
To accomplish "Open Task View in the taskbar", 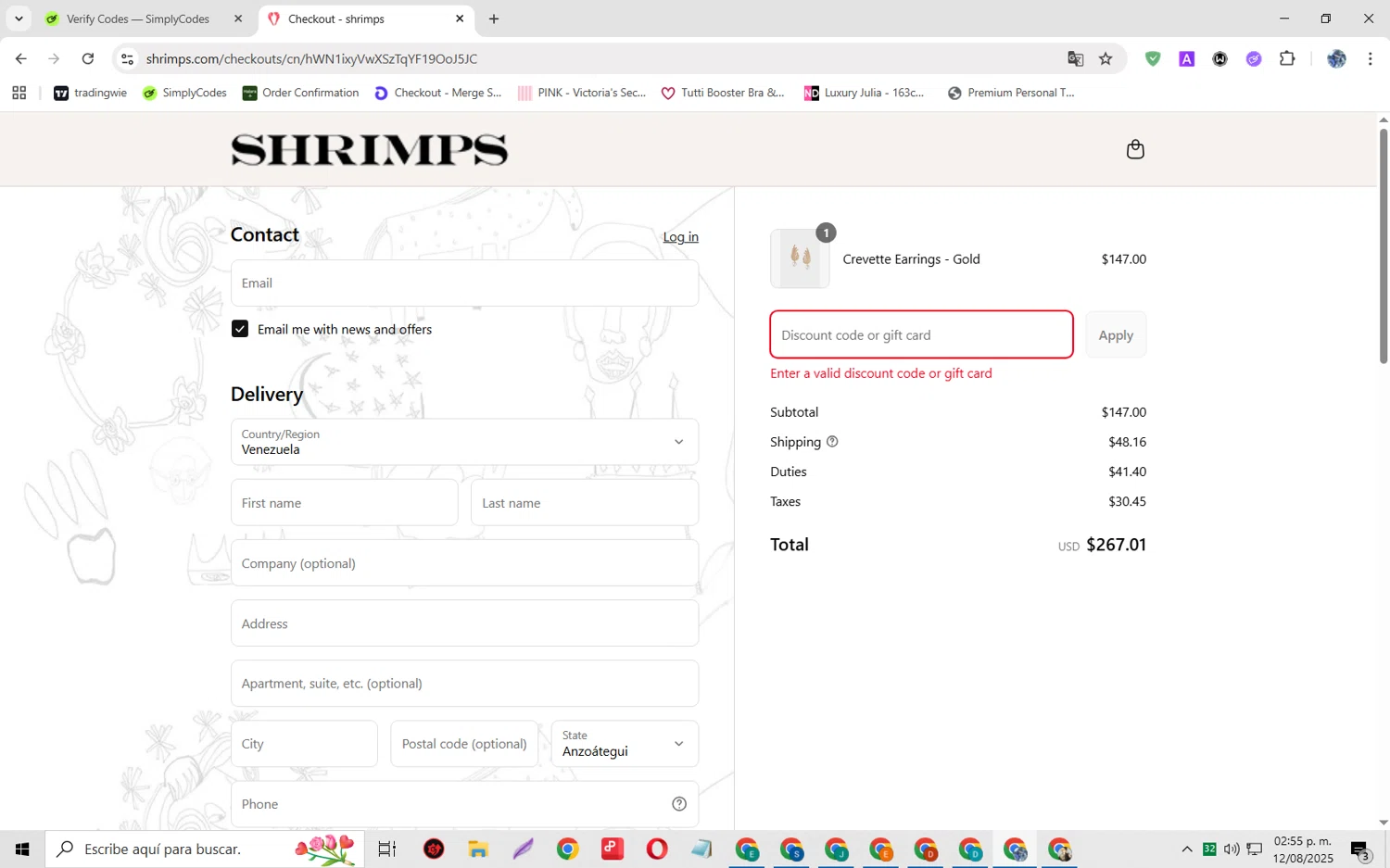I will pyautogui.click(x=387, y=849).
